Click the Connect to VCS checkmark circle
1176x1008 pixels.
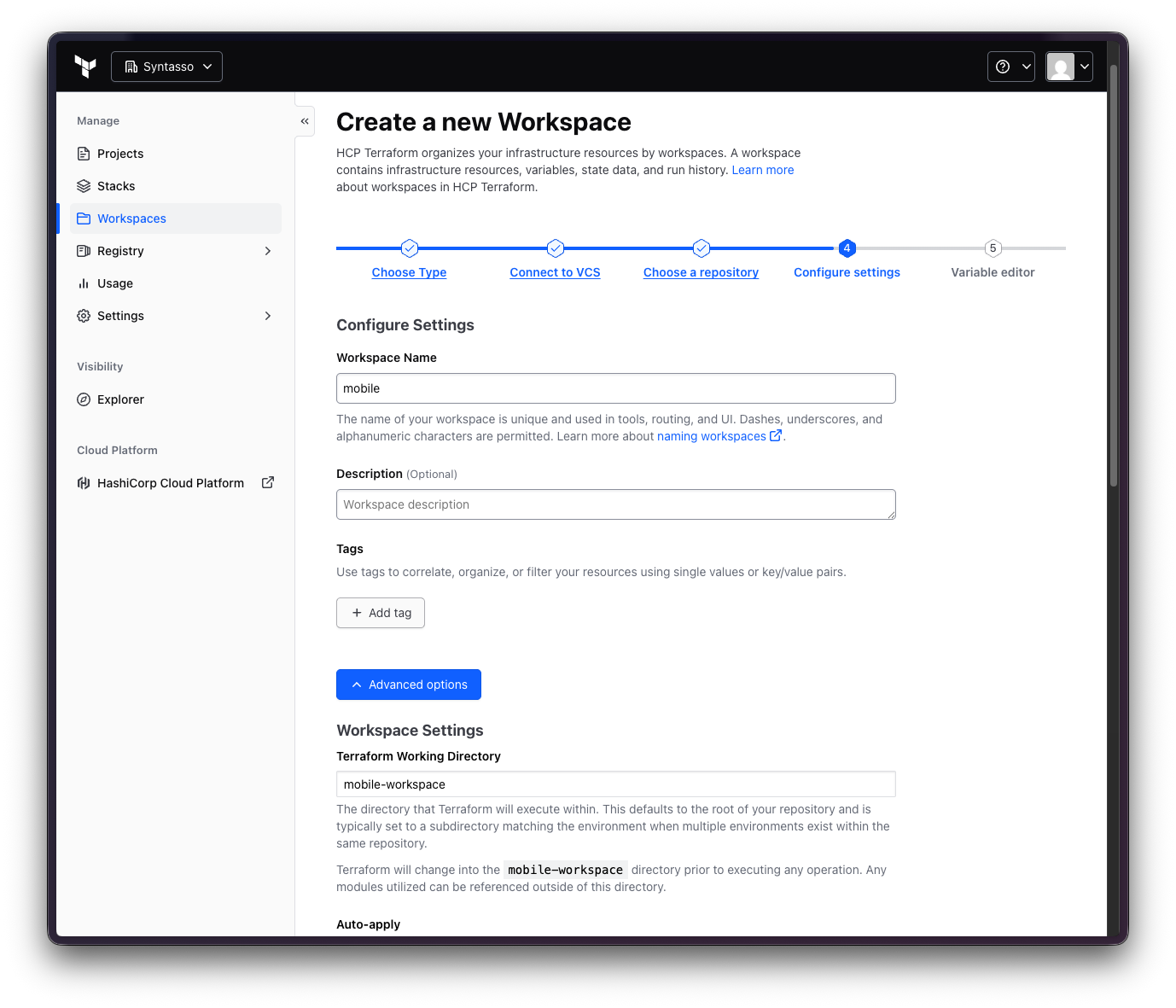pos(555,248)
